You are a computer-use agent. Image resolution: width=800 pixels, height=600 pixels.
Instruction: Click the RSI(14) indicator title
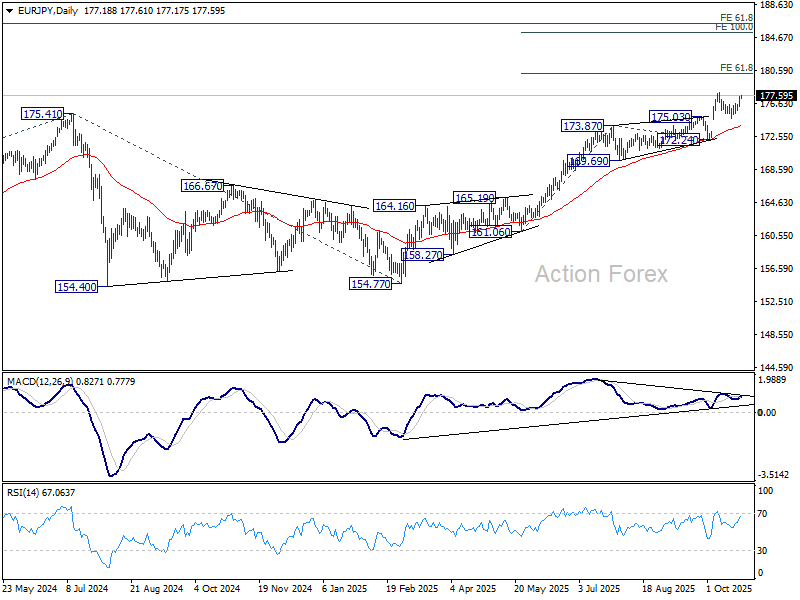tap(24, 492)
